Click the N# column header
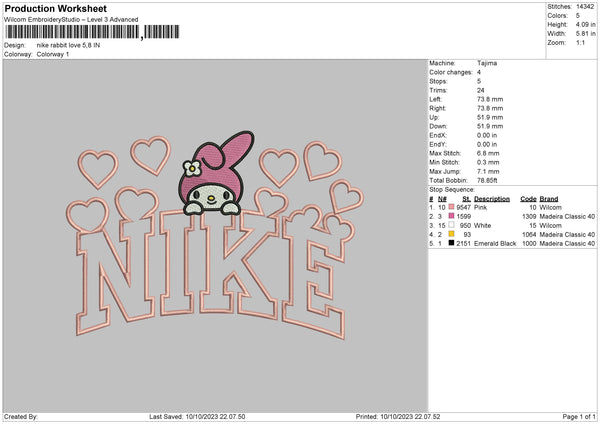The height and width of the screenshot is (424, 600). 442,199
